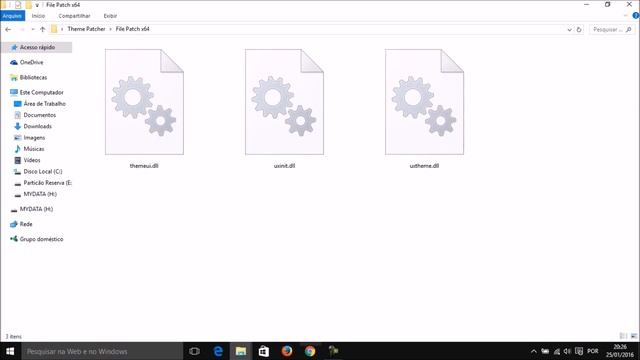Open Grupo doméstico in navigation pane
Screen dimensions: 640x360
41,239
